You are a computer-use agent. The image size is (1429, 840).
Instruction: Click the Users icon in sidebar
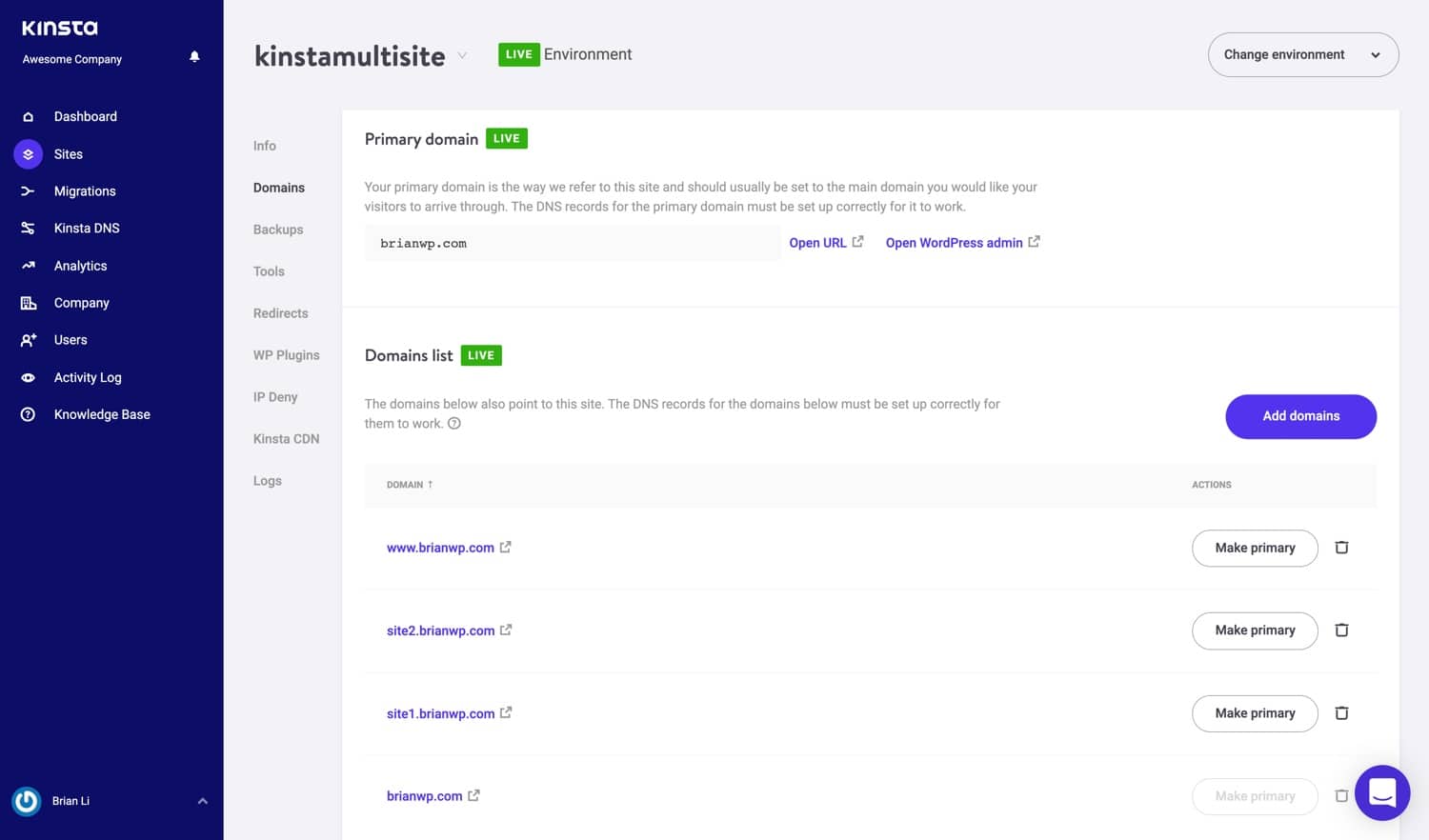(x=28, y=339)
